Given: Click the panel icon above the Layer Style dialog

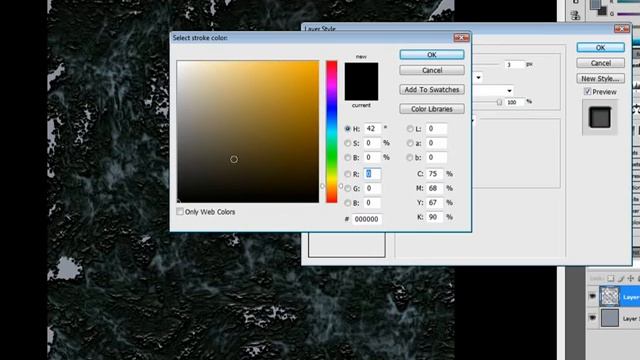Looking at the screenshot, I should pos(576,16).
